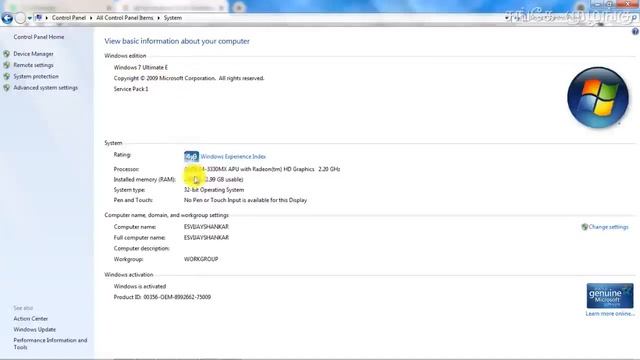Click the genuine Microsoft software badge
Viewport: 640px width, 360px height.
pos(610,296)
